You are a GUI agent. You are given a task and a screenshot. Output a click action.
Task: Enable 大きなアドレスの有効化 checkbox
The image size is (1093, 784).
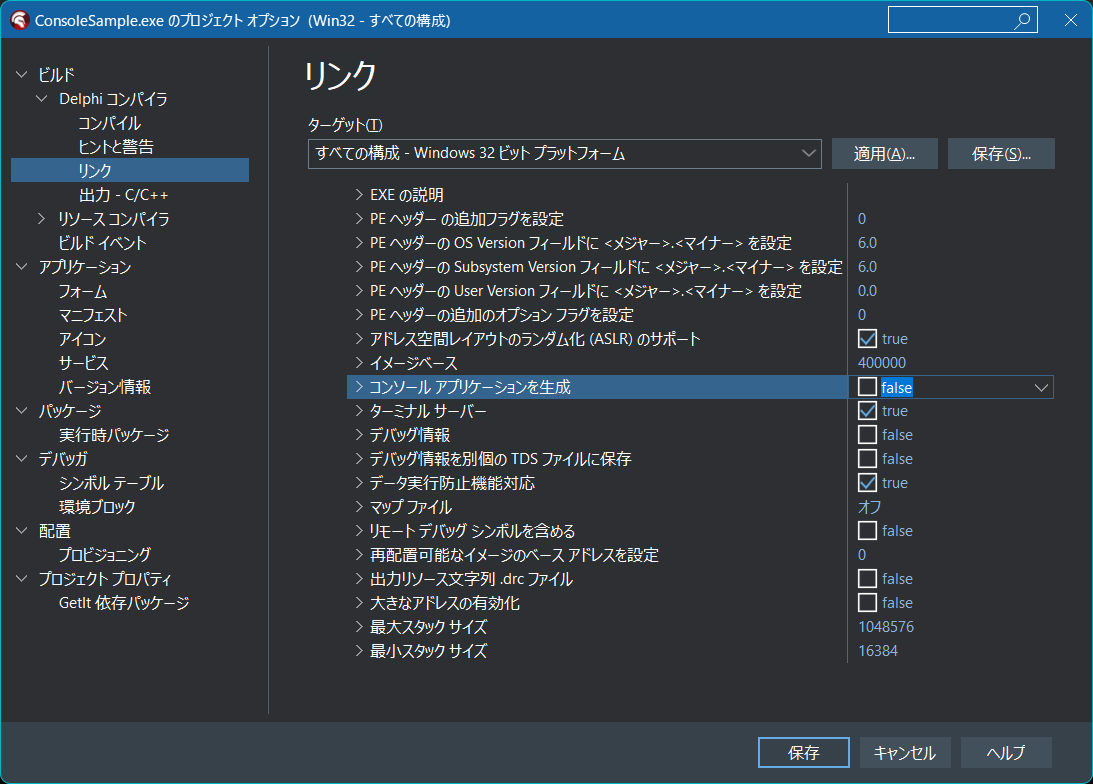click(867, 602)
